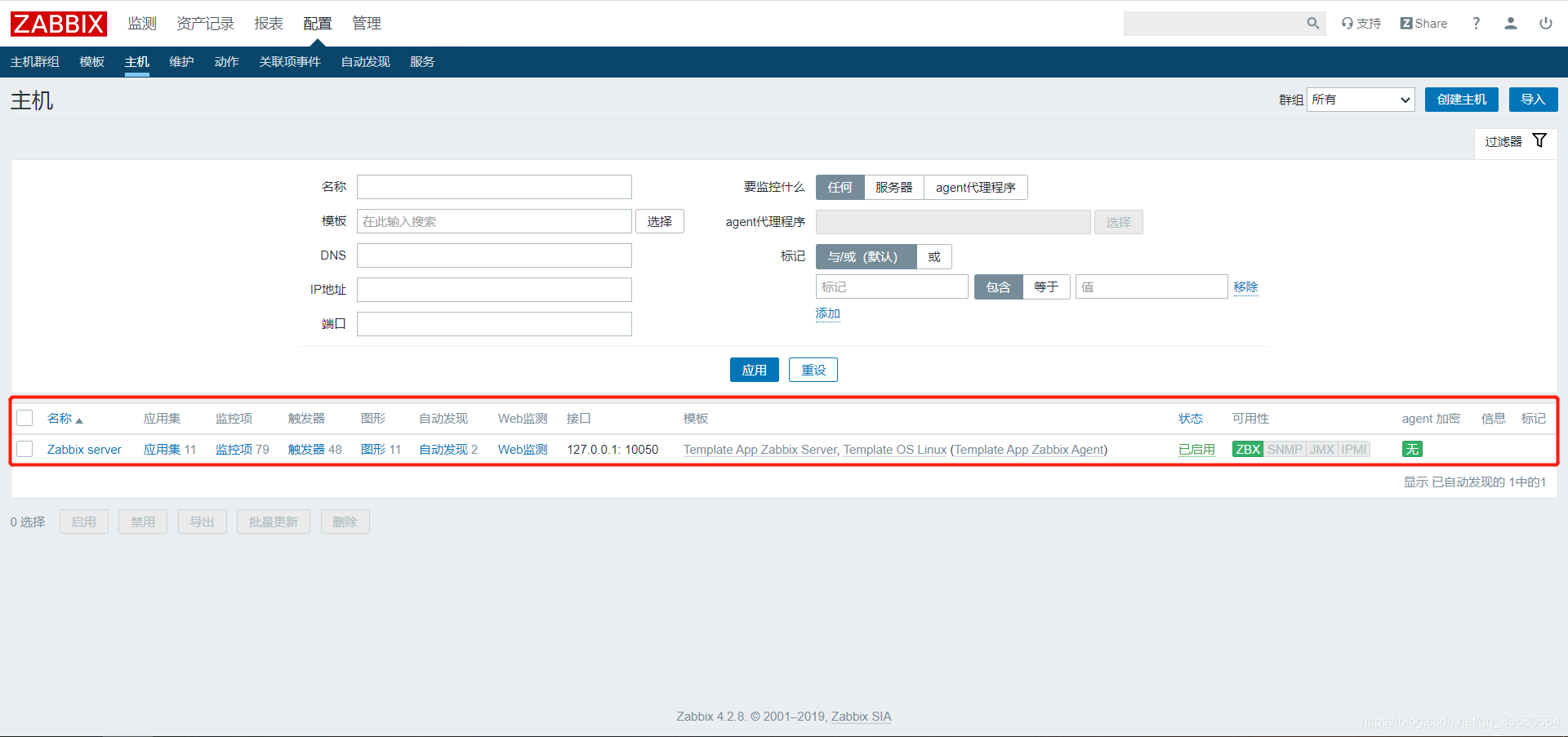
Task: Focus the DNS filter field
Action: [x=494, y=255]
